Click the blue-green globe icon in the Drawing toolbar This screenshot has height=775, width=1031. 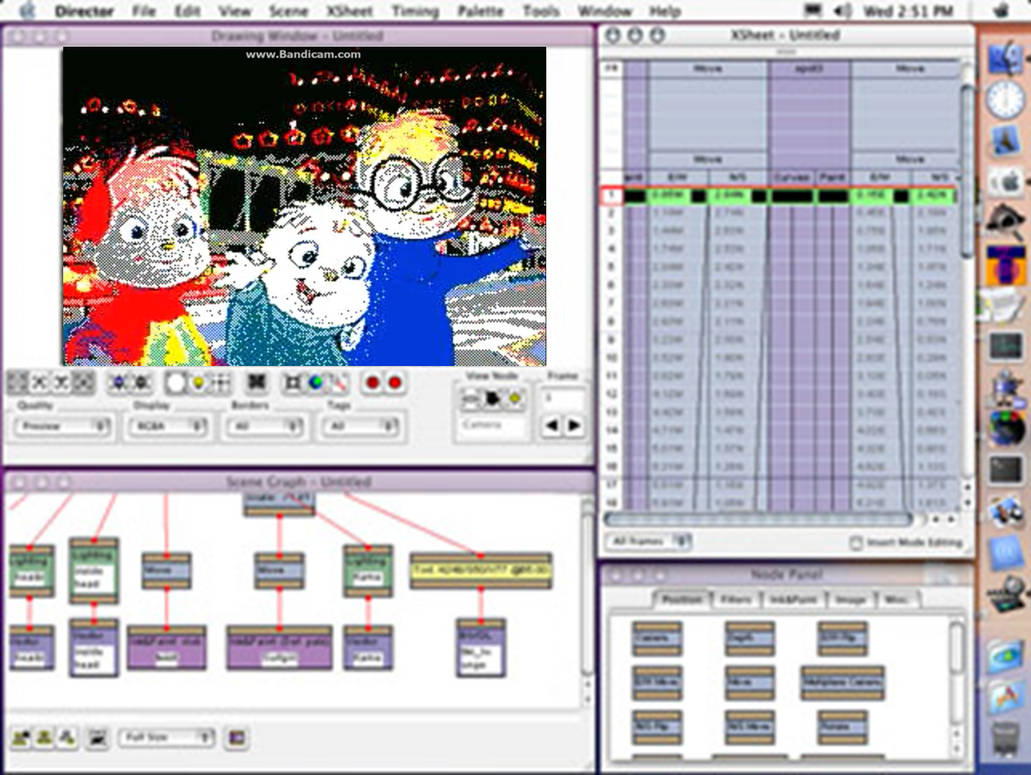pyautogui.click(x=316, y=382)
